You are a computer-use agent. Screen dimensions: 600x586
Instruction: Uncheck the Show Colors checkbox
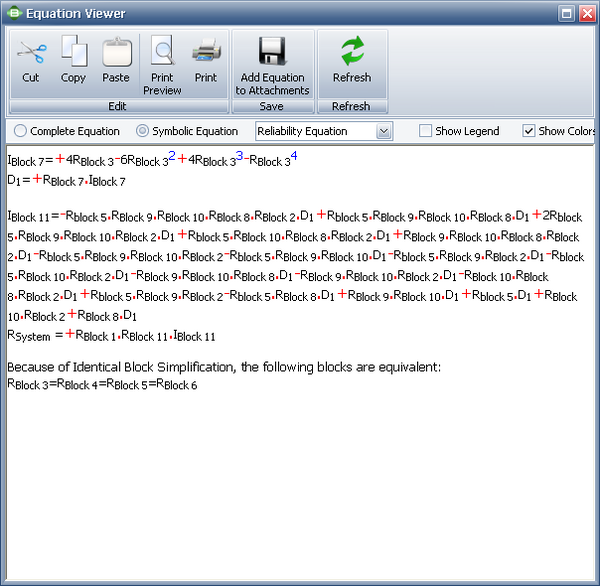[529, 131]
